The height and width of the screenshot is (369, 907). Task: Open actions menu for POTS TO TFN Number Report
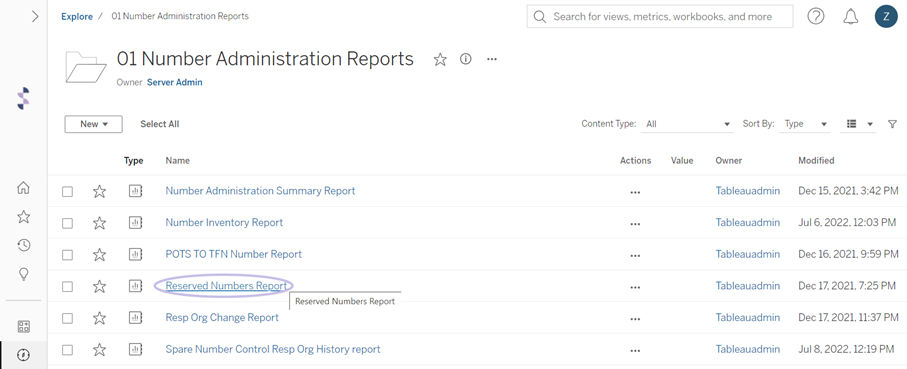pyautogui.click(x=635, y=256)
